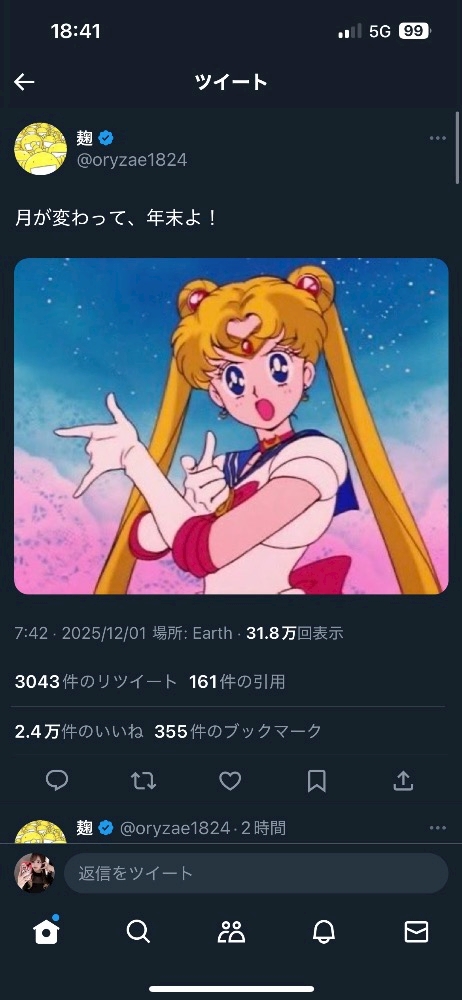The height and width of the screenshot is (1000, 462).
Task: Open the @oryzae1824 yellow profile avatar
Action: tap(40, 149)
